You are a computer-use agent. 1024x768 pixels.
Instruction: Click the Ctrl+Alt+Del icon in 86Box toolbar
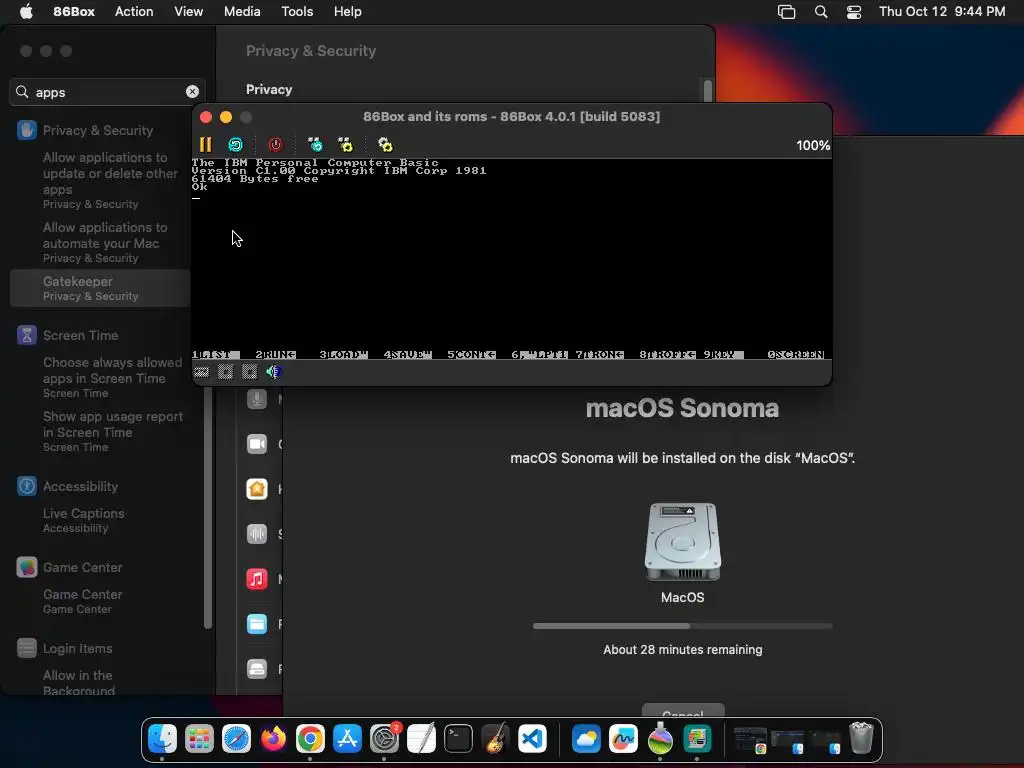315,144
